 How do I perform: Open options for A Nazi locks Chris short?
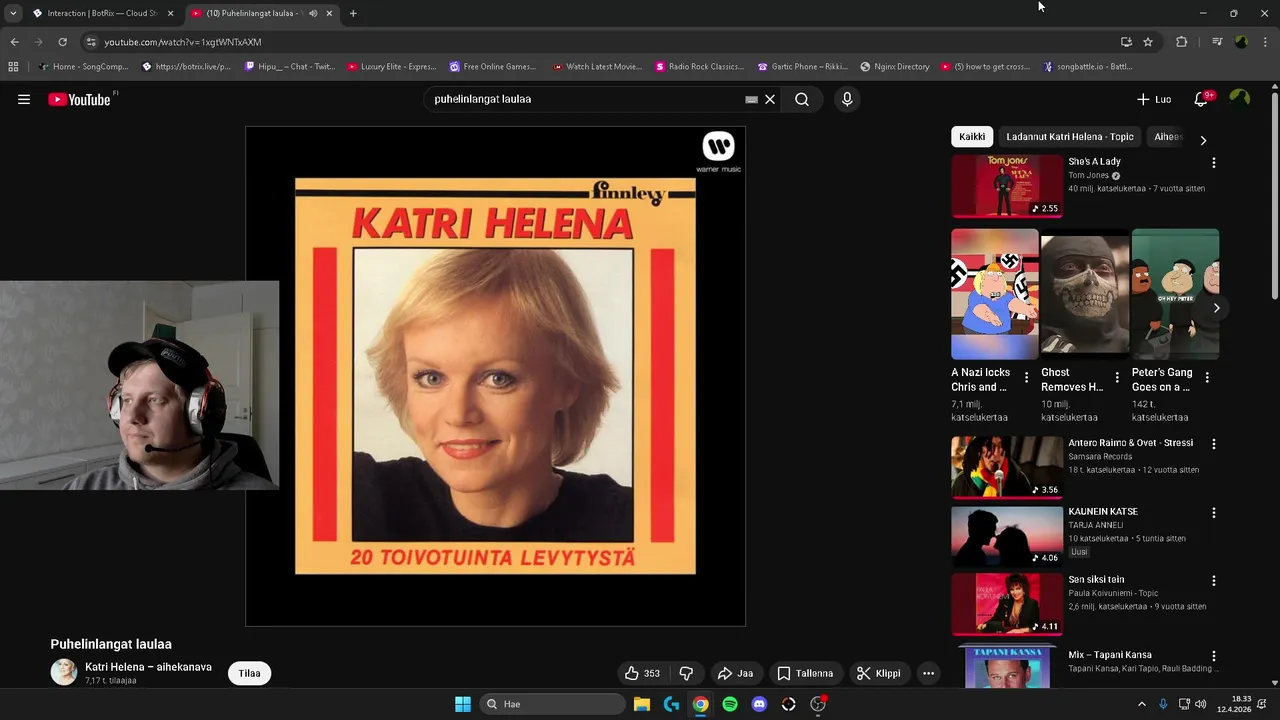[1026, 377]
